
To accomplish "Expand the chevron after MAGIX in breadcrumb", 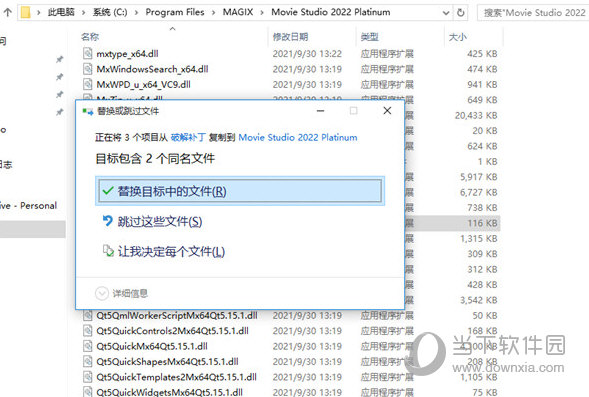I will click(262, 13).
